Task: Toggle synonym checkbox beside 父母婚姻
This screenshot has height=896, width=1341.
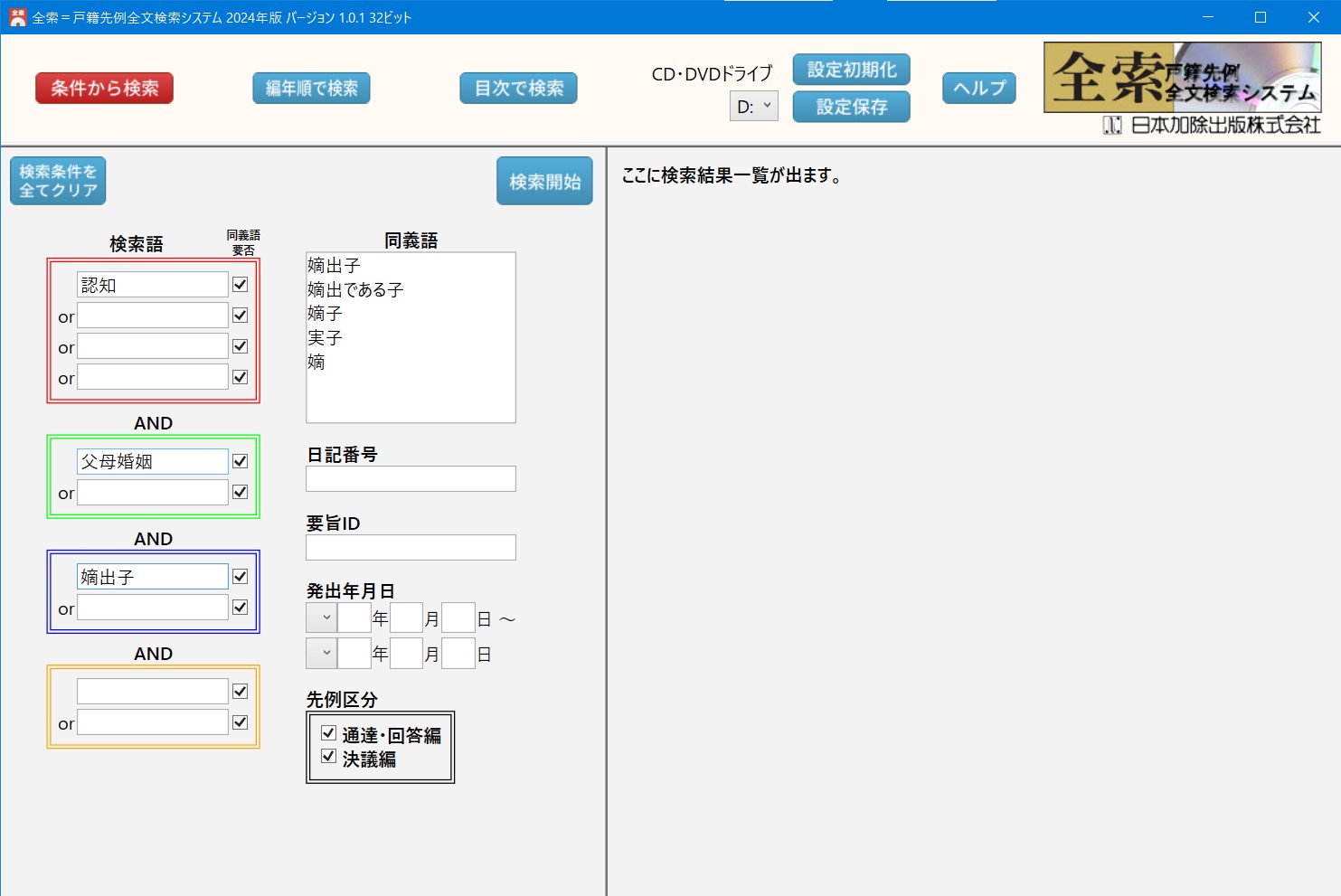Action: point(240,461)
